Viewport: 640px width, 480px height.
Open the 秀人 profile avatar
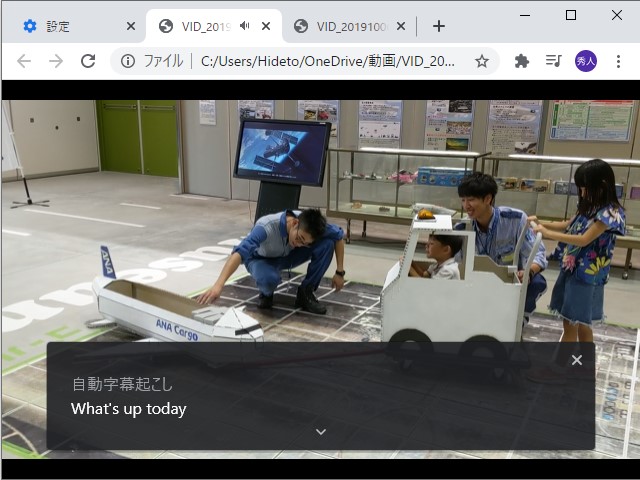[x=586, y=62]
